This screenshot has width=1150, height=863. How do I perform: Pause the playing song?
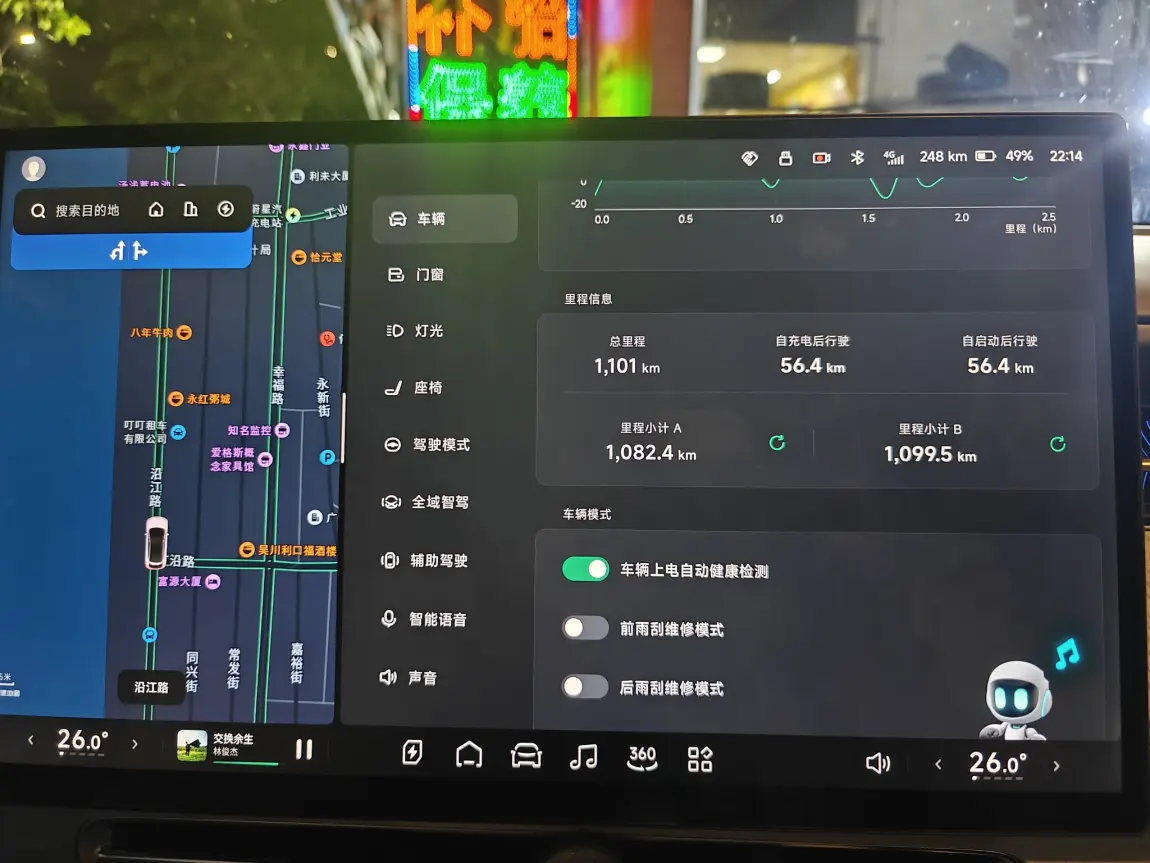[304, 749]
